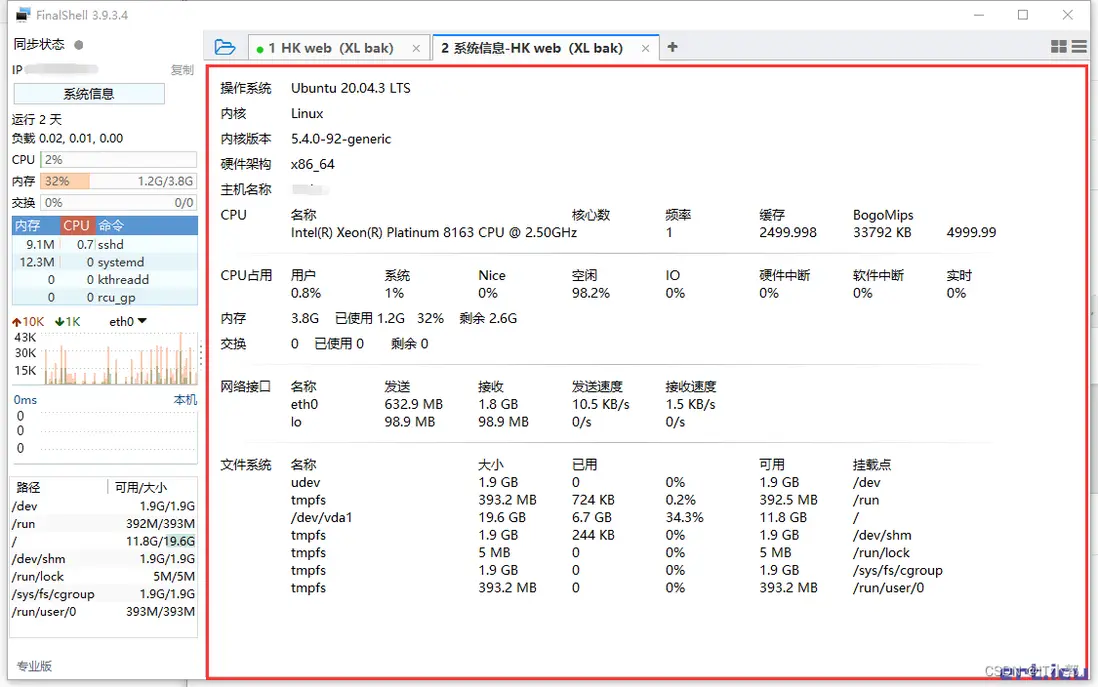Select the /dev disk row in sidebar
The width and height of the screenshot is (1098, 687).
[x=104, y=506]
